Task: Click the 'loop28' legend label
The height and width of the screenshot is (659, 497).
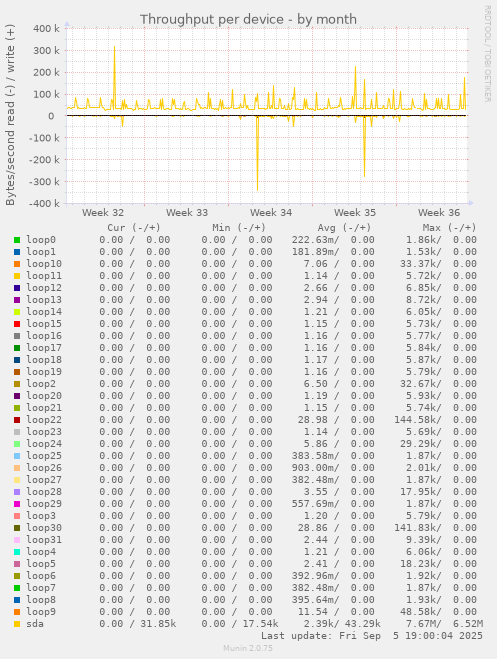Action: pyautogui.click(x=44, y=491)
